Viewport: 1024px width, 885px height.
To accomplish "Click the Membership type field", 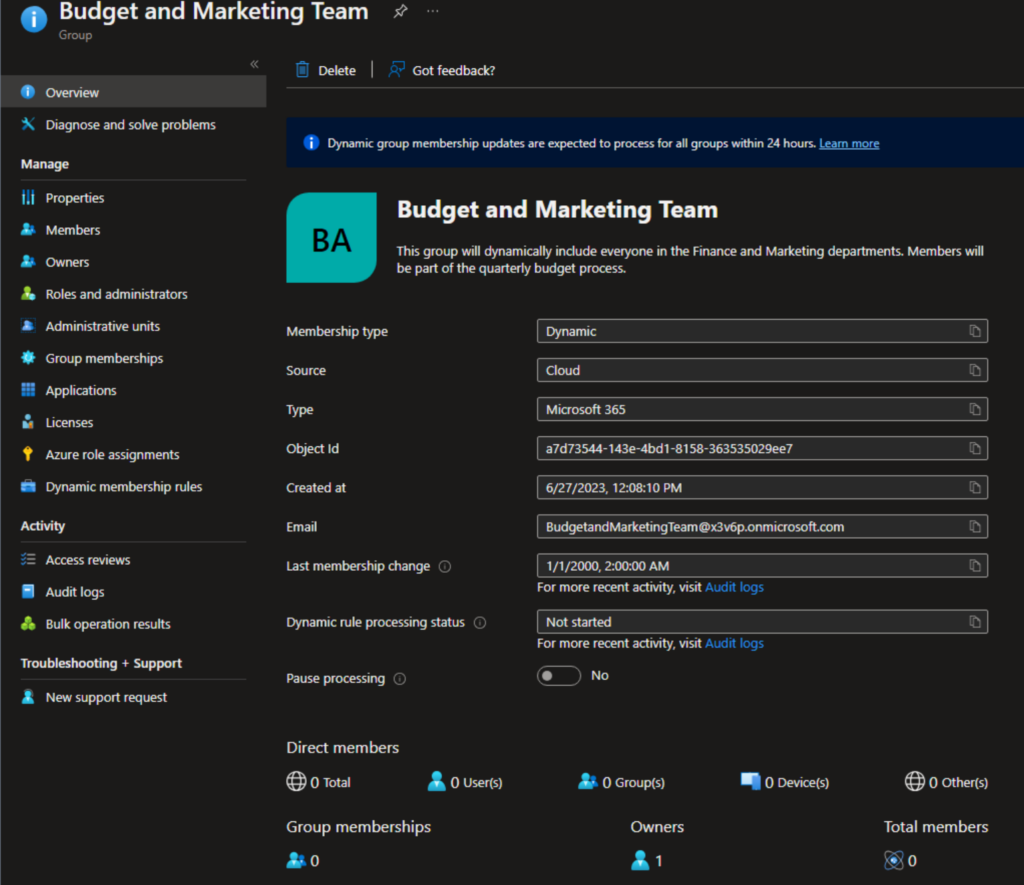I will point(762,331).
